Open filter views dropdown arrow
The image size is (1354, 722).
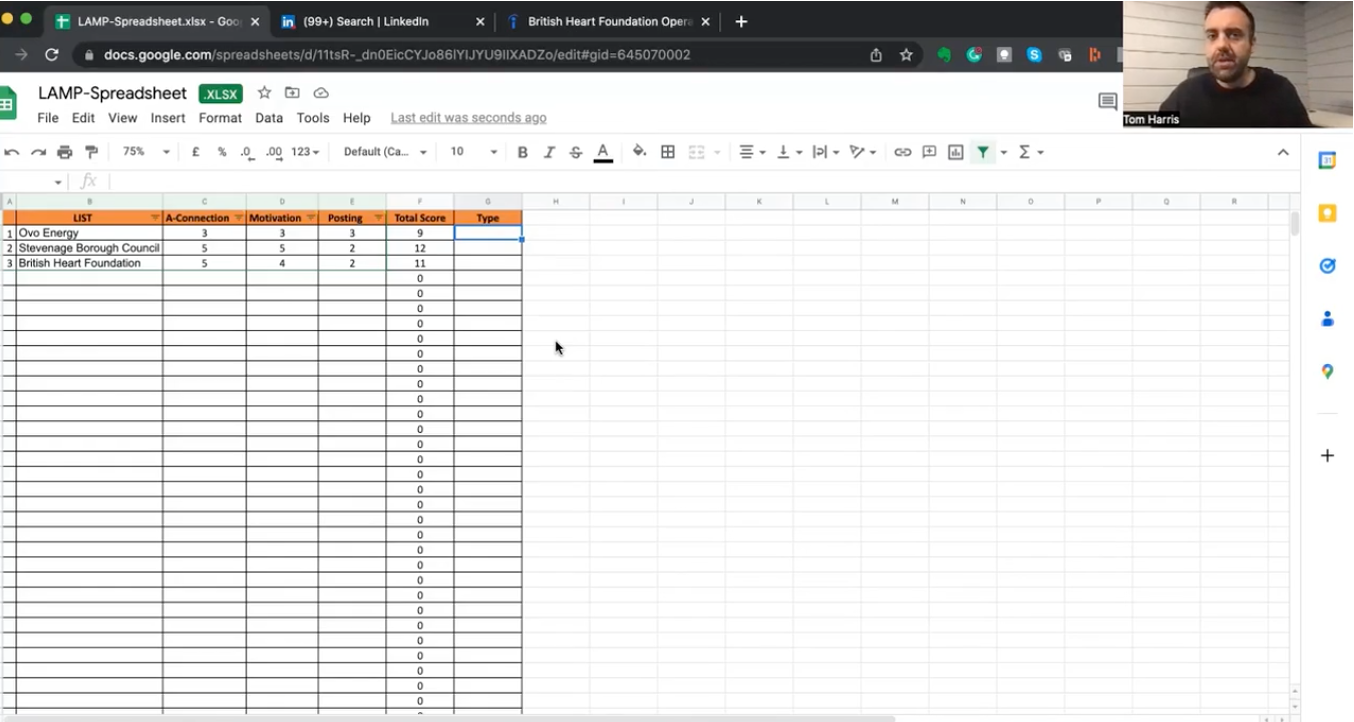[x=1003, y=152]
